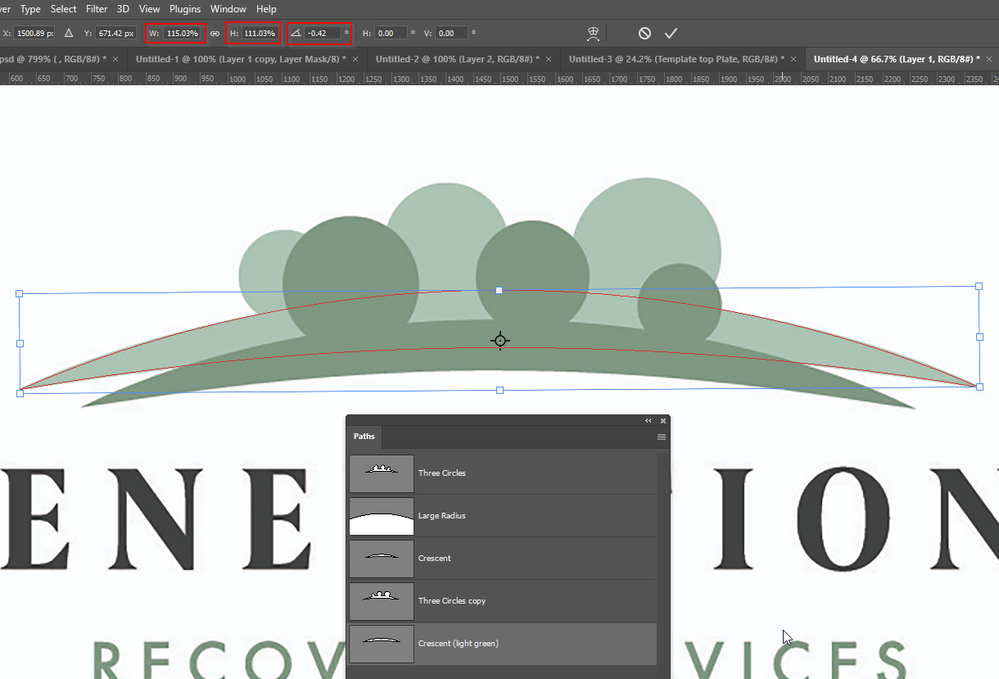Select the Large Radius path
The width and height of the screenshot is (999, 679).
point(503,516)
